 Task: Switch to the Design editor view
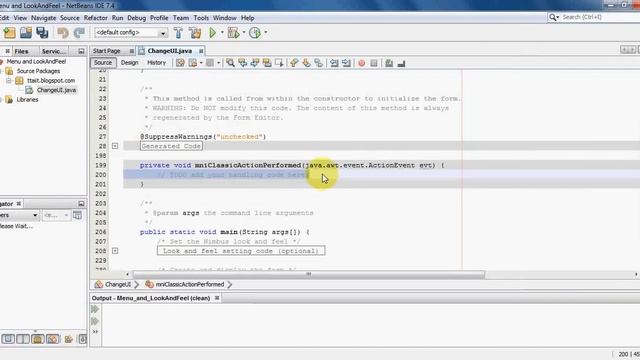pyautogui.click(x=130, y=63)
